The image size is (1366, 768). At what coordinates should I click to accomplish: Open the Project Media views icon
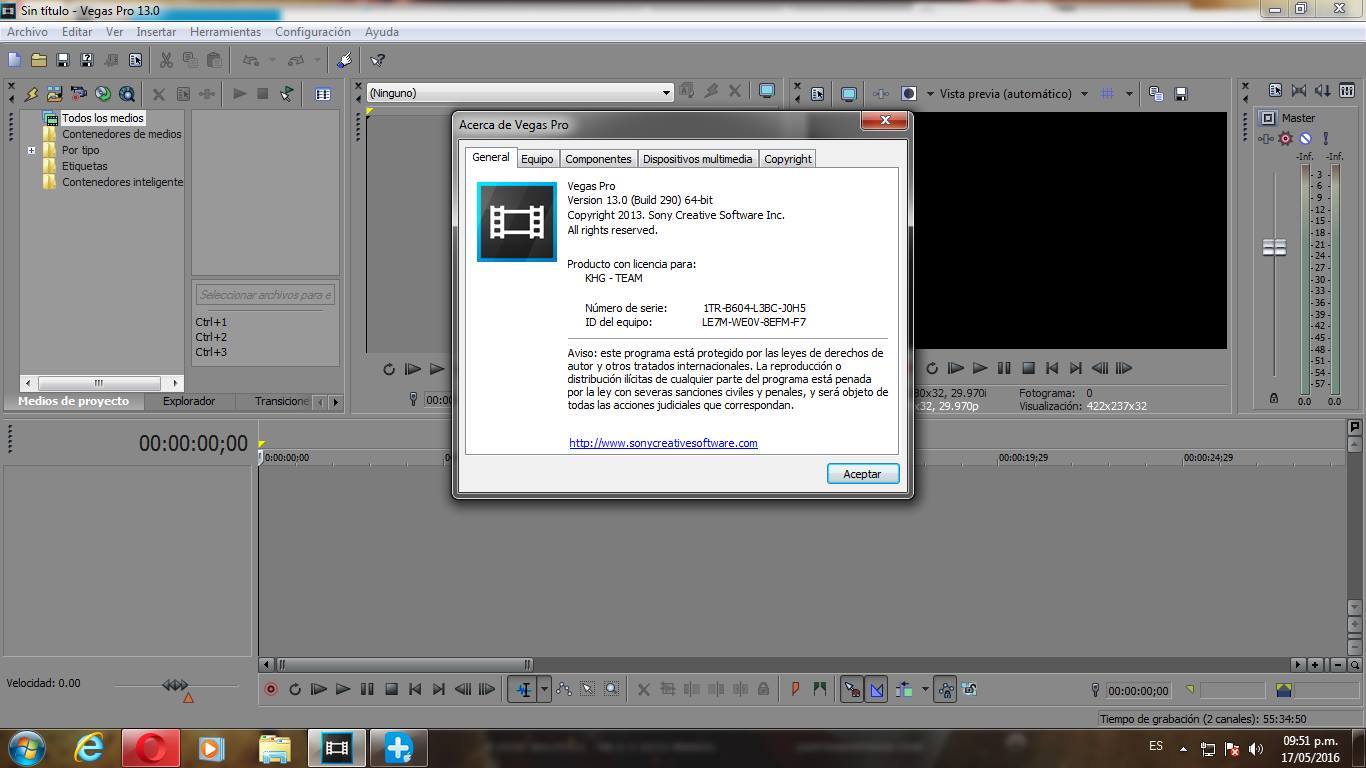tap(323, 94)
